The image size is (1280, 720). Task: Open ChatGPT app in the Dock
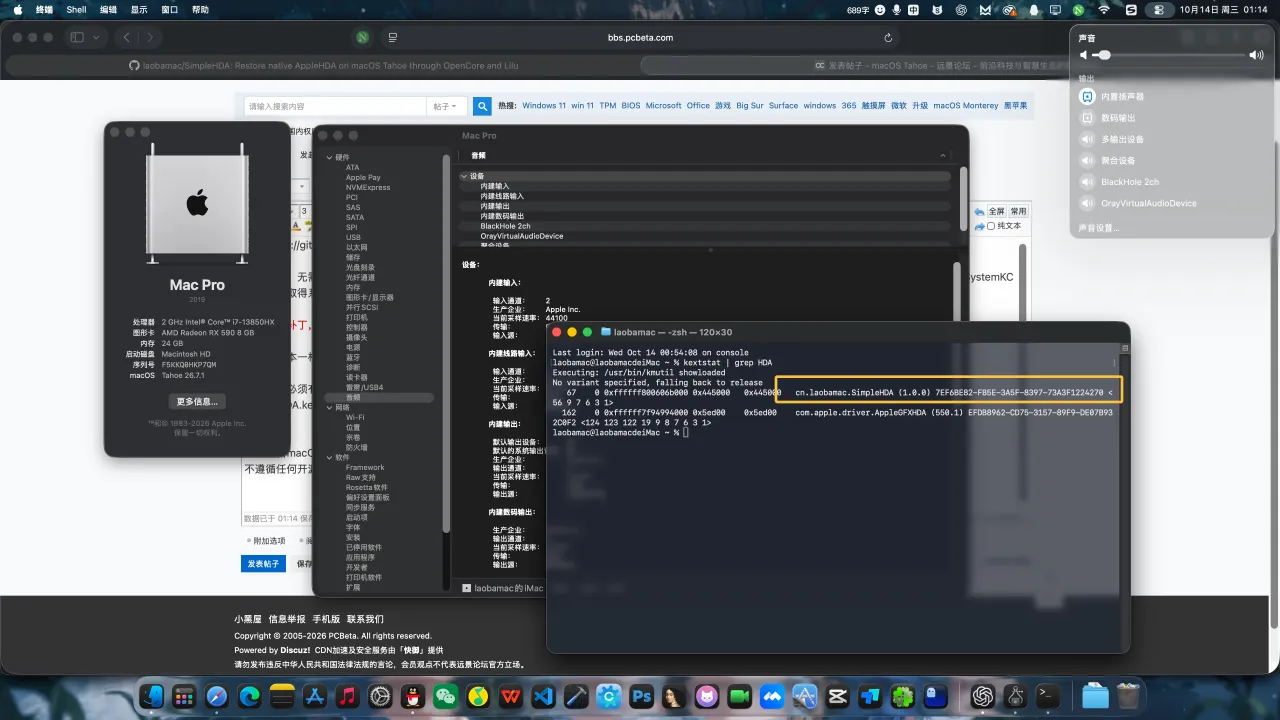[983, 696]
